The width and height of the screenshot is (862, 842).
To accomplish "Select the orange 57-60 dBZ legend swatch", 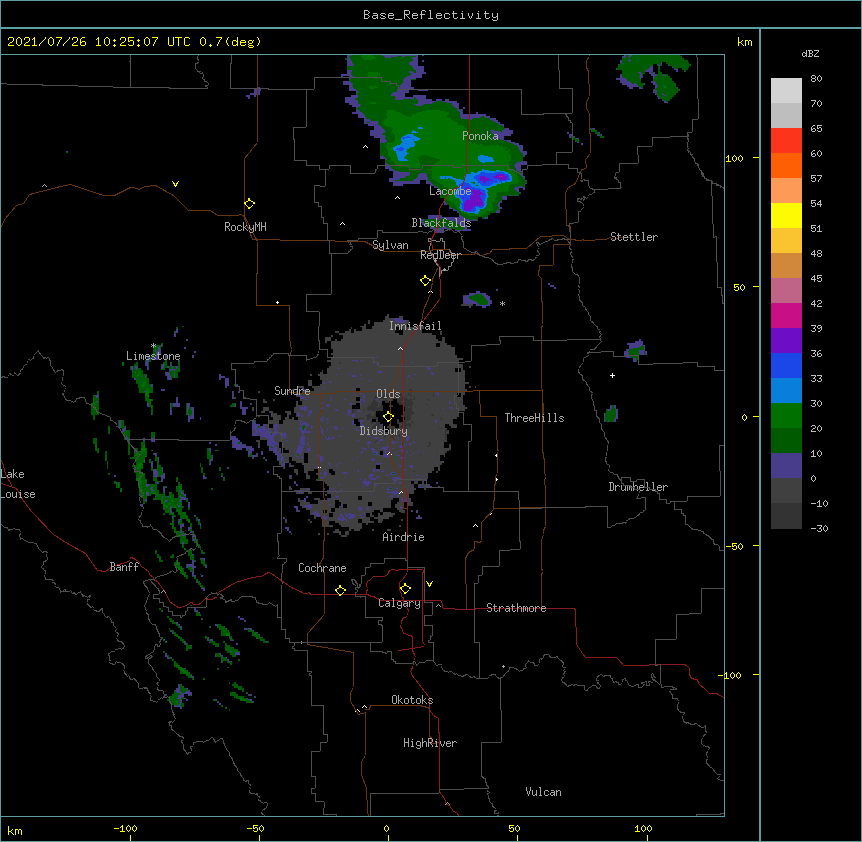I will [786, 165].
